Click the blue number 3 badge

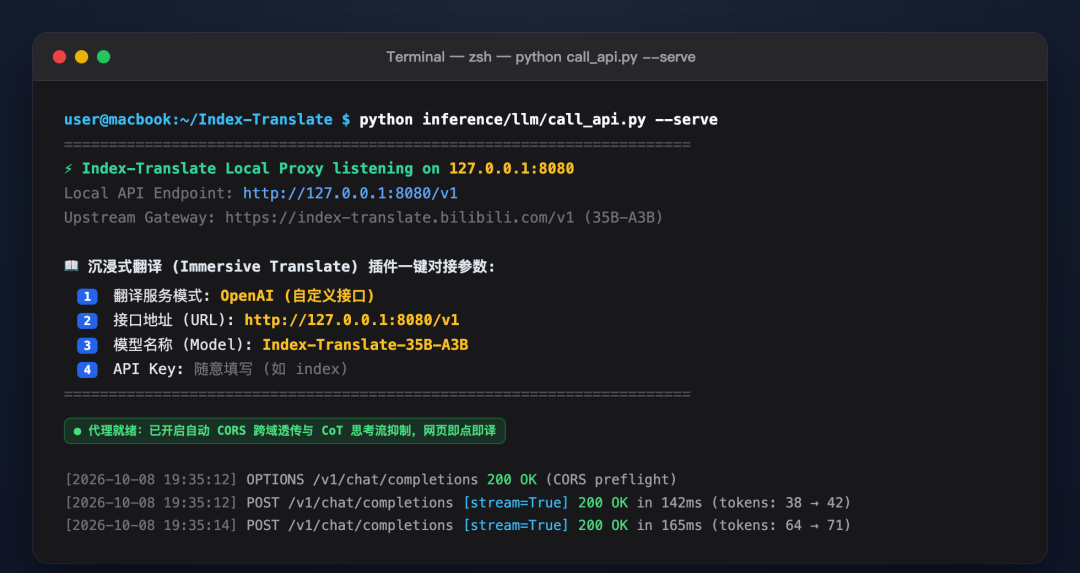coord(87,345)
